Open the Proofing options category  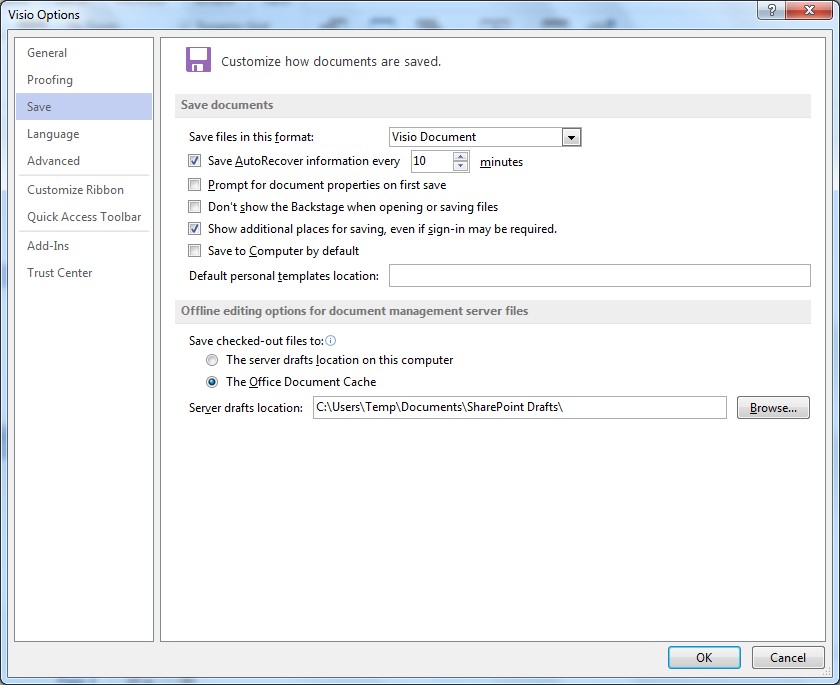[84, 80]
